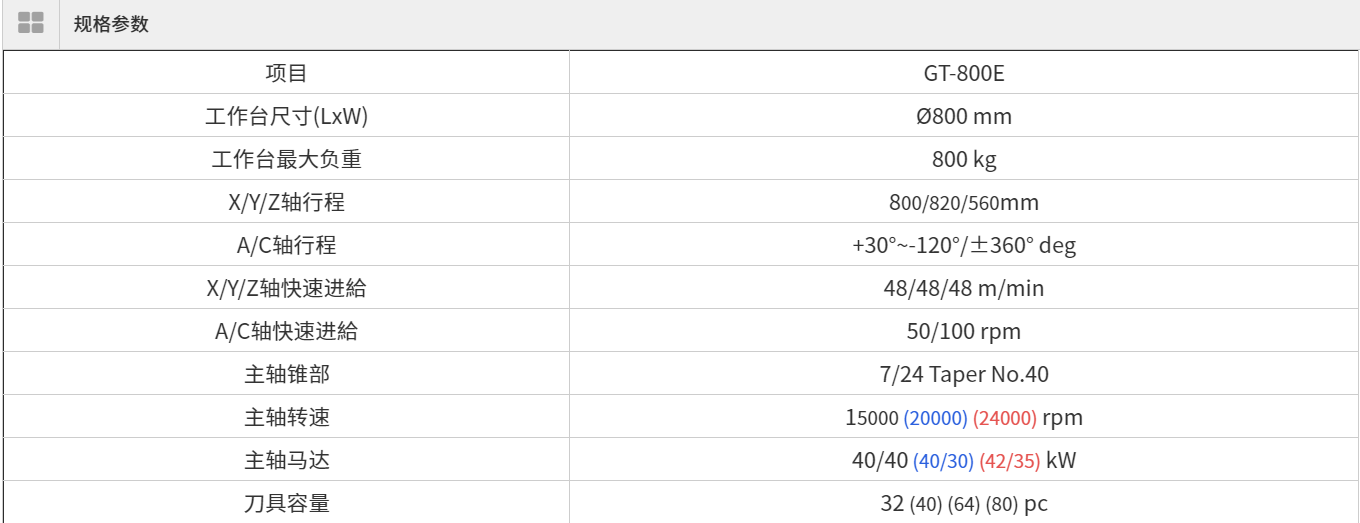Select the X/Y/Z轴快速进給 row label
This screenshot has height=523, width=1360.
coord(286,288)
